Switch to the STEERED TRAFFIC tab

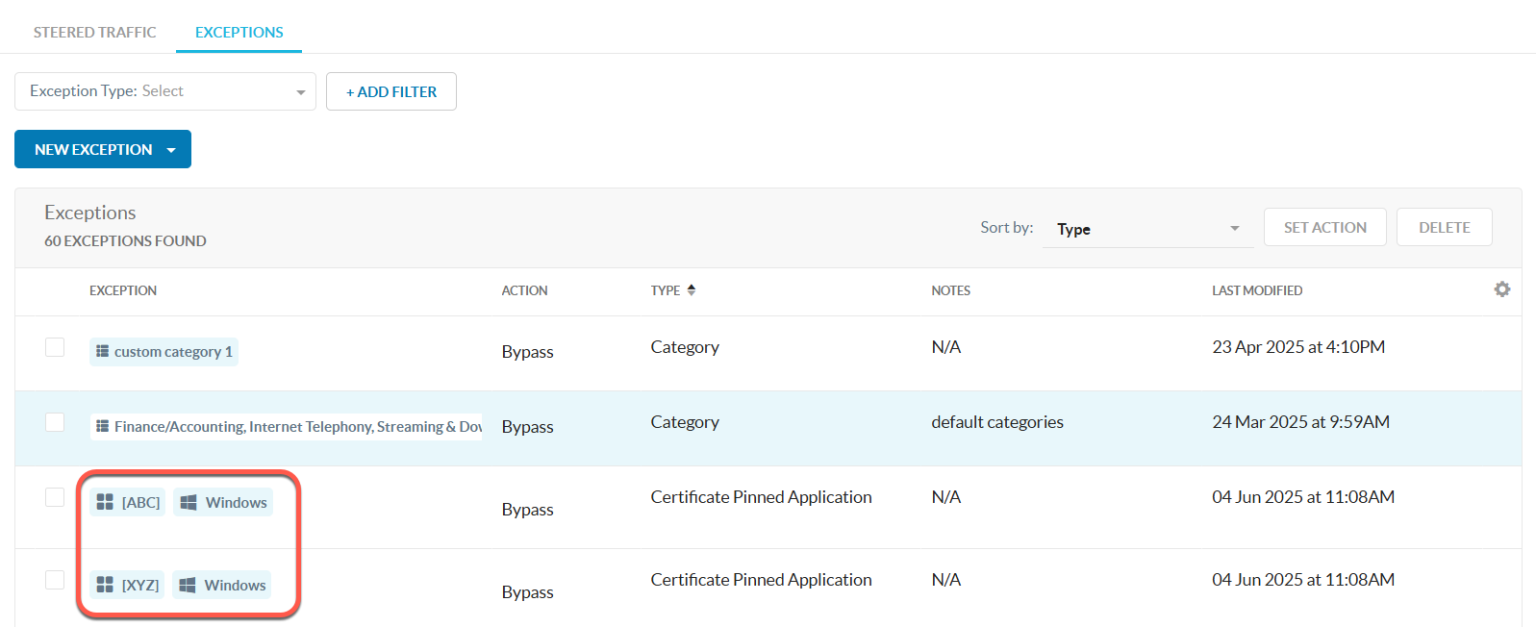95,32
